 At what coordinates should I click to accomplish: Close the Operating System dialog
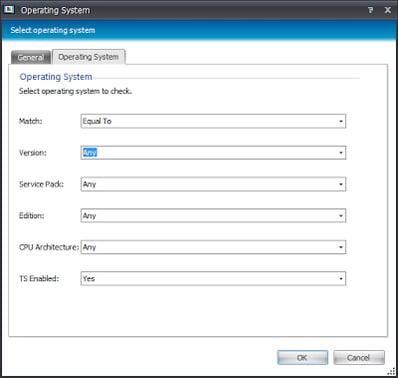pyautogui.click(x=388, y=10)
